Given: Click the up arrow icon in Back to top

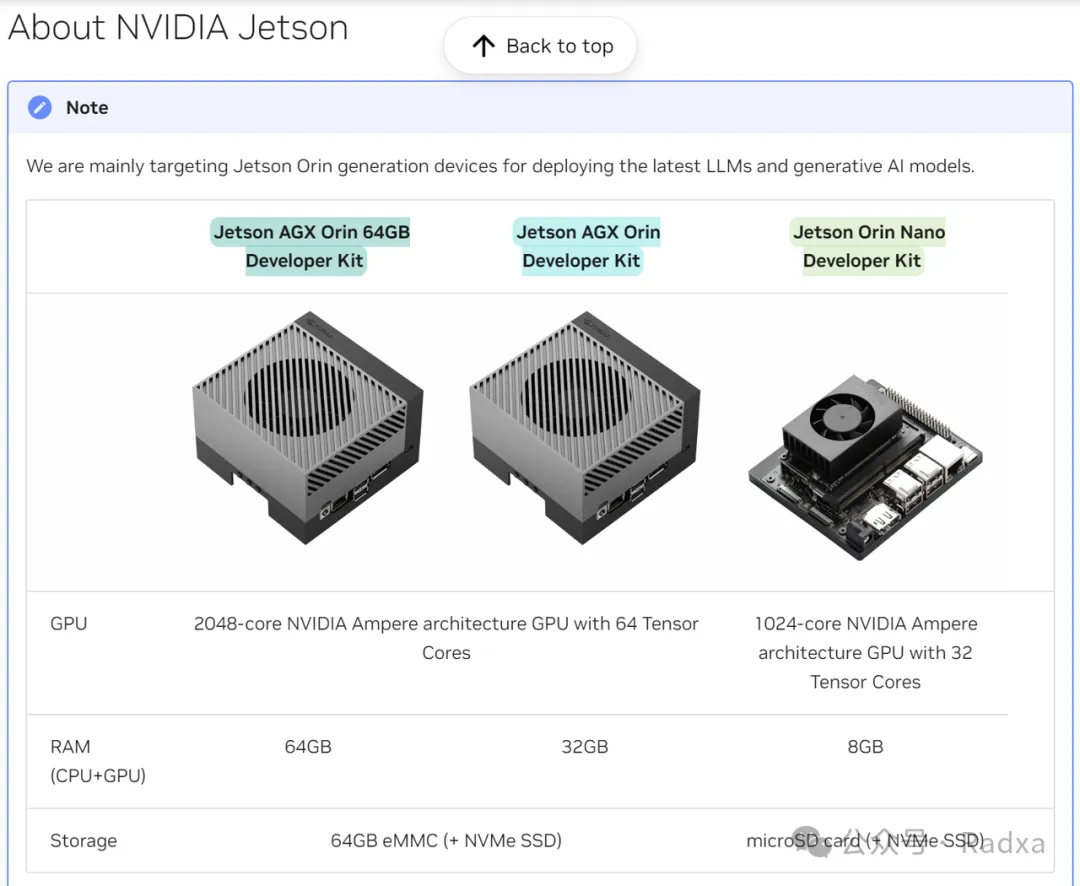Looking at the screenshot, I should [484, 46].
